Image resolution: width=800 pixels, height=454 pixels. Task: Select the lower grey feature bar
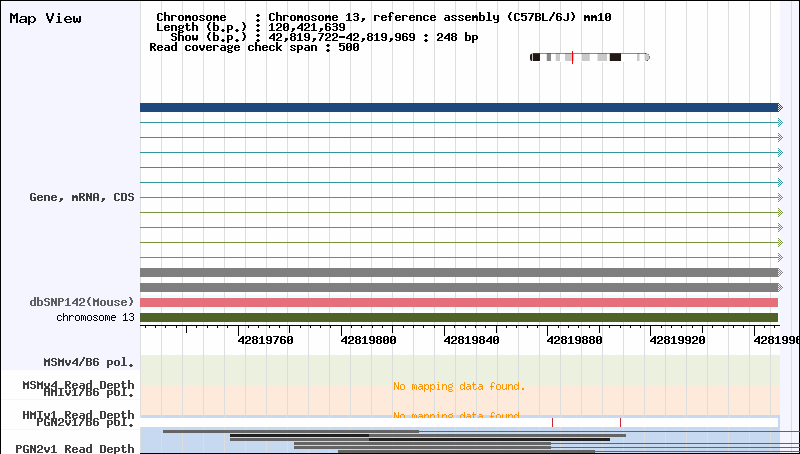pyautogui.click(x=459, y=287)
